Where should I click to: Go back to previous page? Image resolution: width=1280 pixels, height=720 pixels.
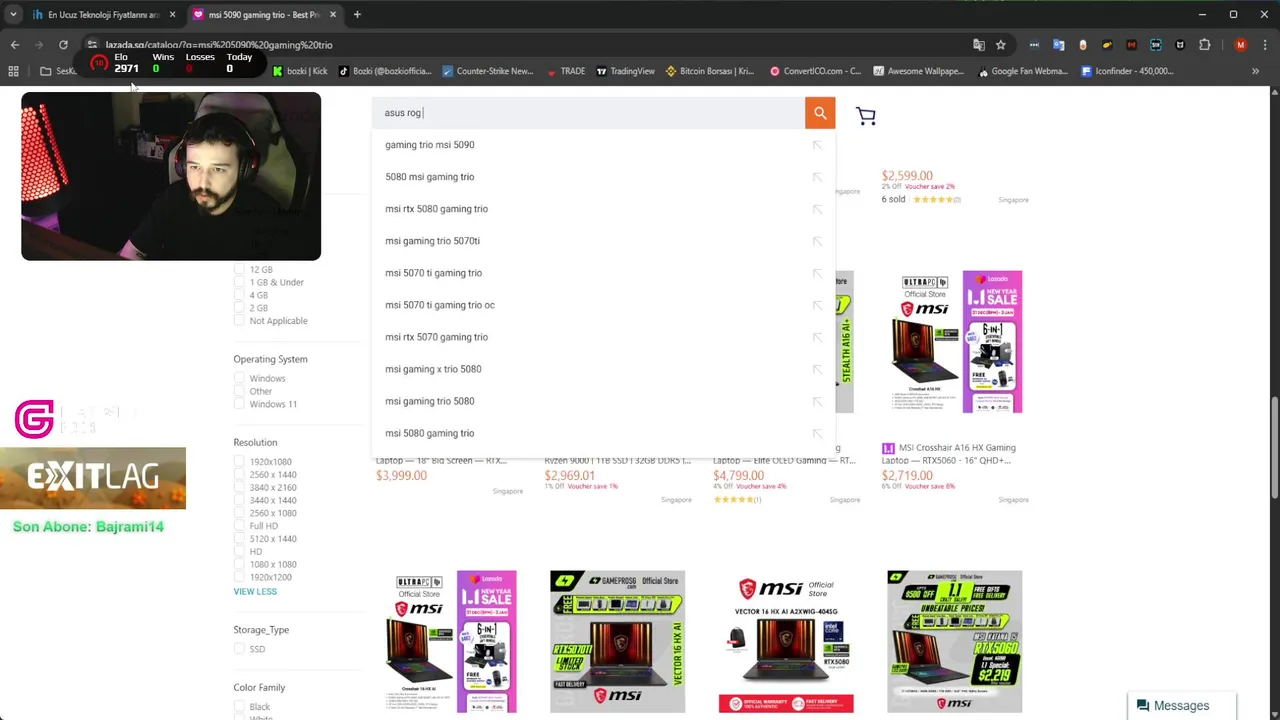tap(15, 45)
